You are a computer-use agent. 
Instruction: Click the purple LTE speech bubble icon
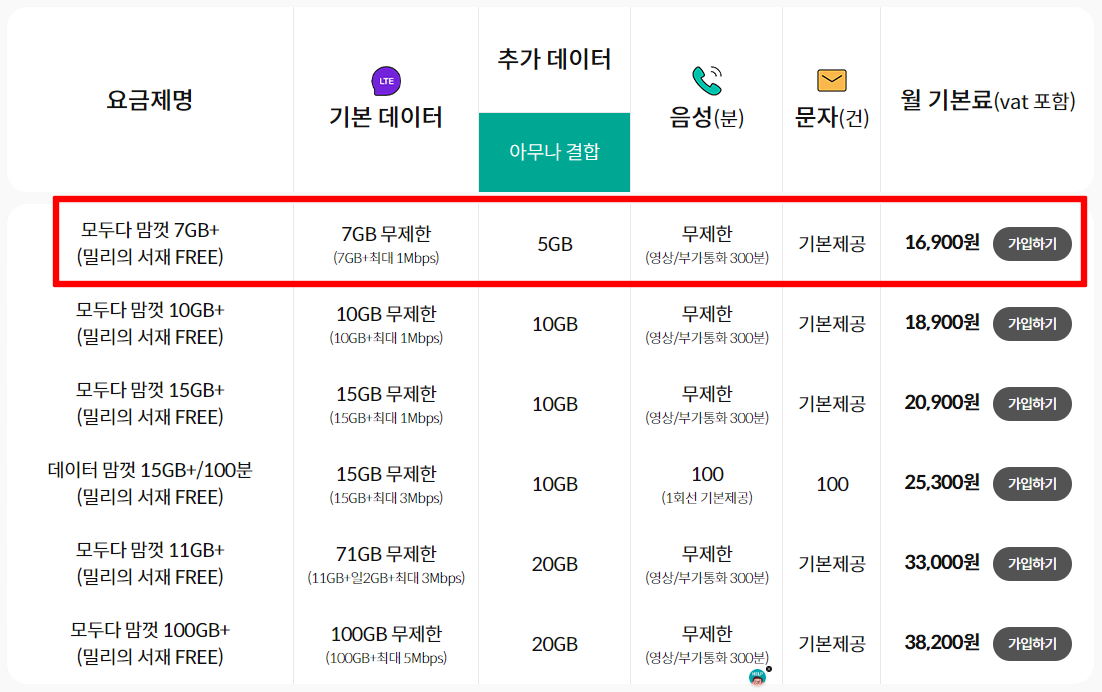coord(385,80)
